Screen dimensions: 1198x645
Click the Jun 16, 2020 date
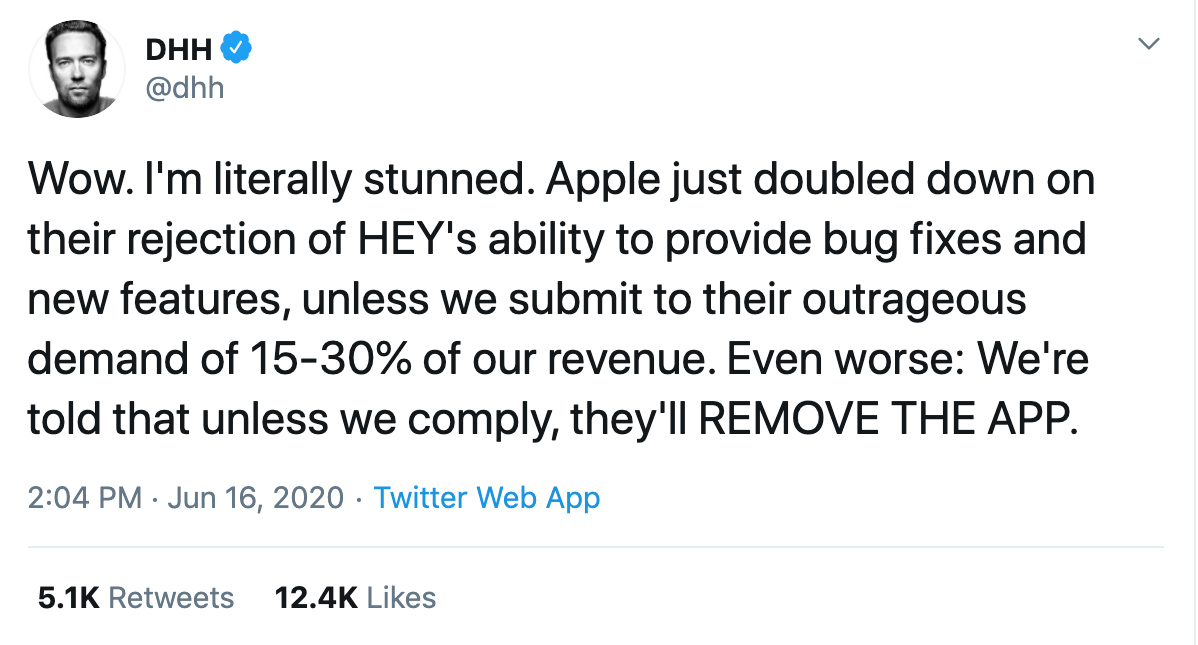tap(255, 498)
